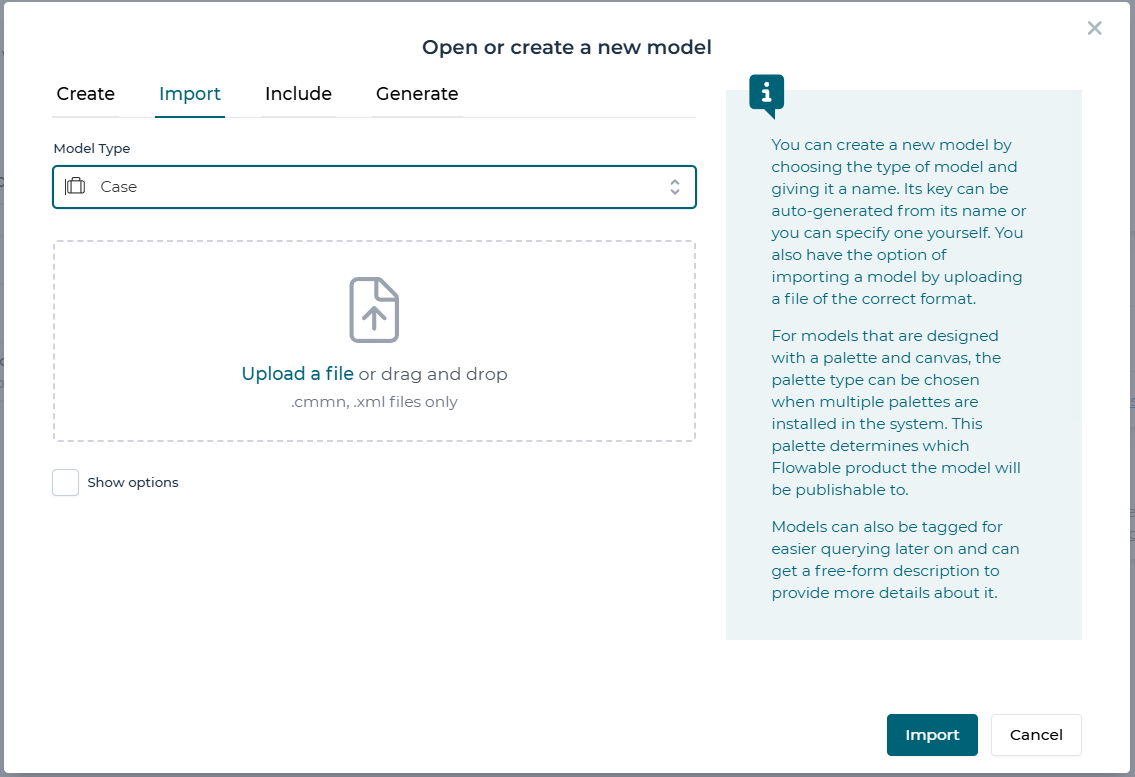Viewport: 1135px width, 777px height.
Task: Click the '.cmmn, .xml files only' hint text
Action: [x=374, y=402]
